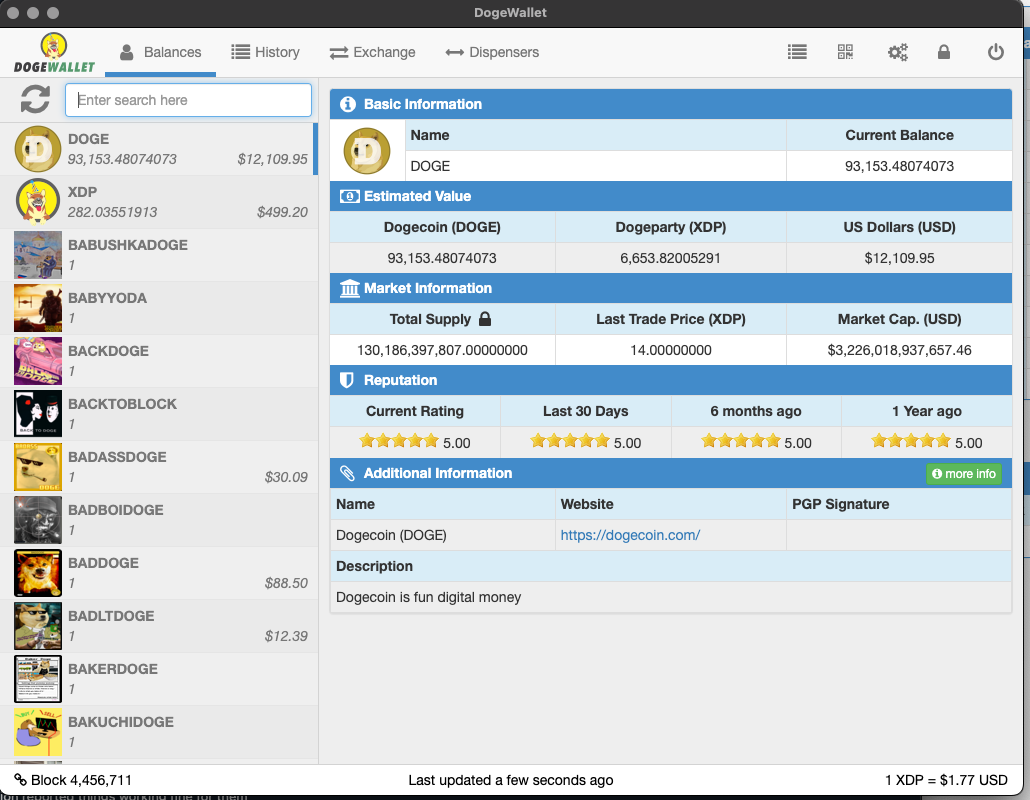Click the BABUSHKADOGE card thumbnail
The image size is (1030, 800).
click(38, 255)
